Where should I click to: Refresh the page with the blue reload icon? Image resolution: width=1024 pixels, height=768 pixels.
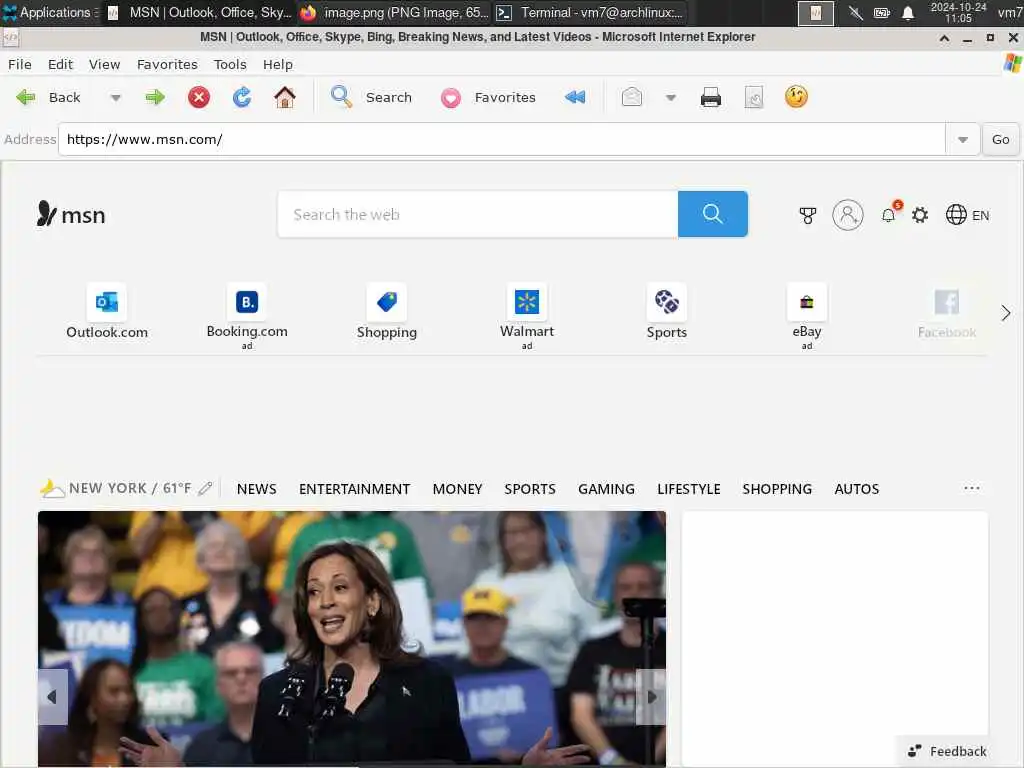click(242, 97)
